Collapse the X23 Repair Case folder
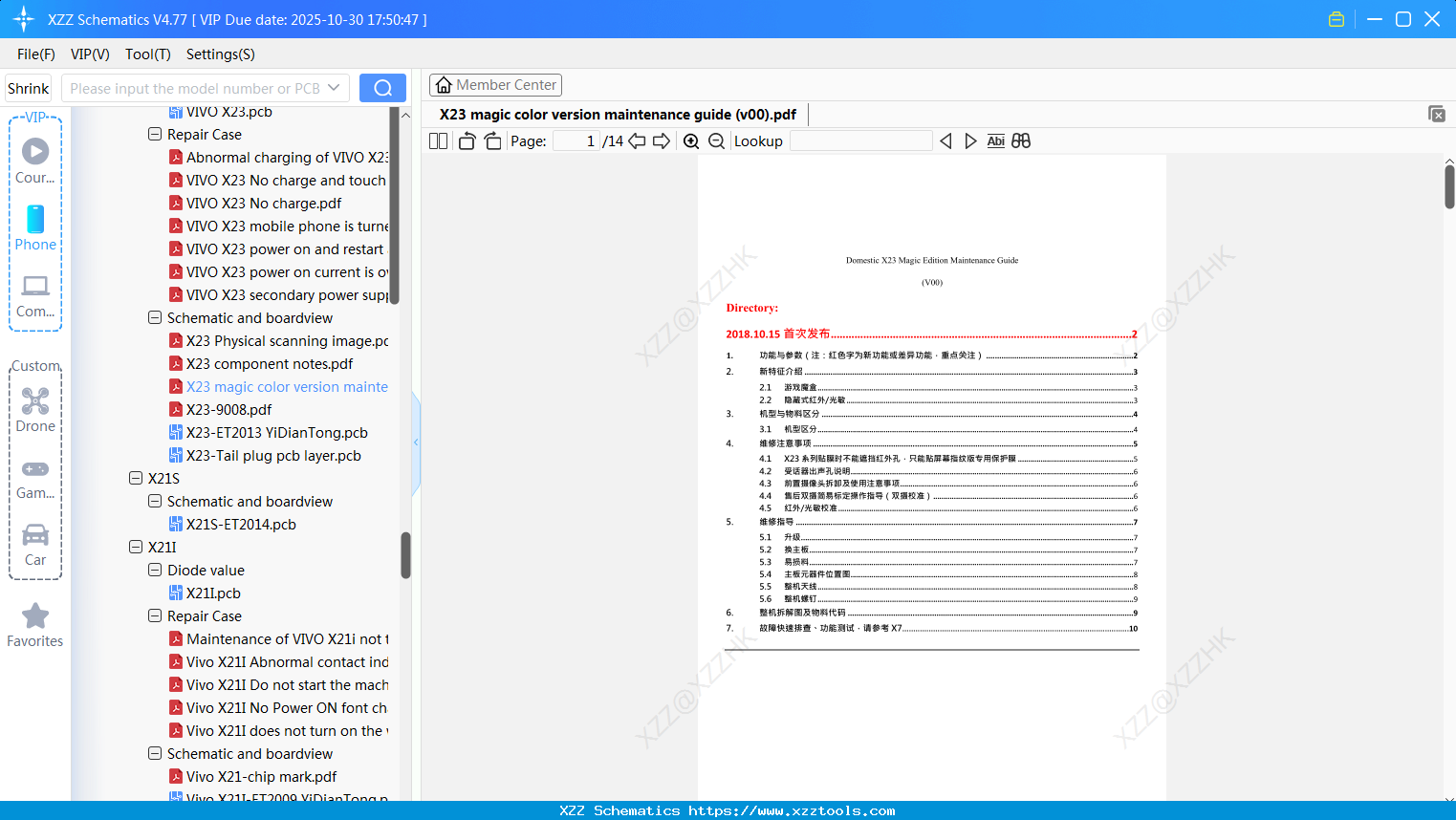The image size is (1456, 820). (155, 135)
